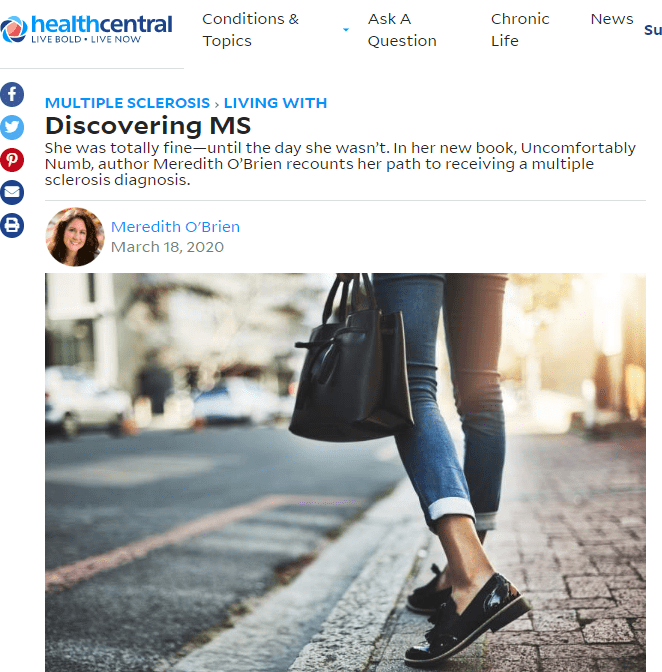
Task: Print the article icon
Action: click(x=12, y=225)
